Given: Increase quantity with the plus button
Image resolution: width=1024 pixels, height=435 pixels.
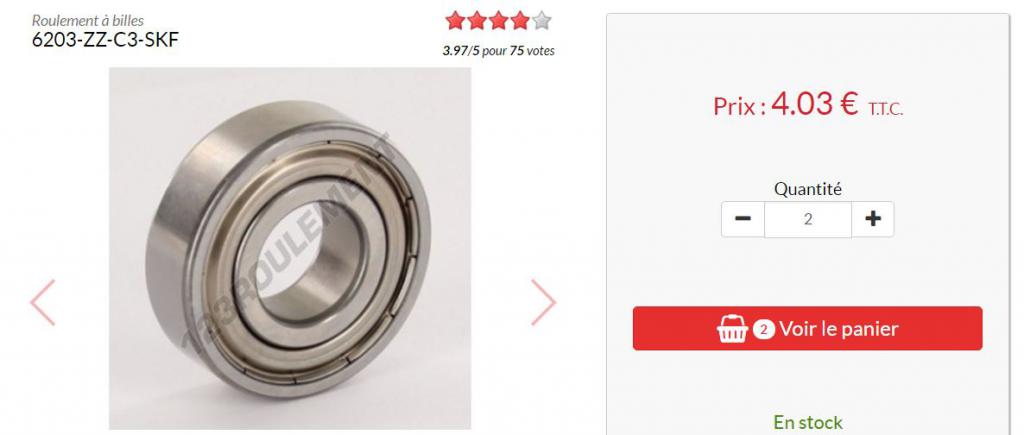Looking at the screenshot, I should (x=872, y=219).
